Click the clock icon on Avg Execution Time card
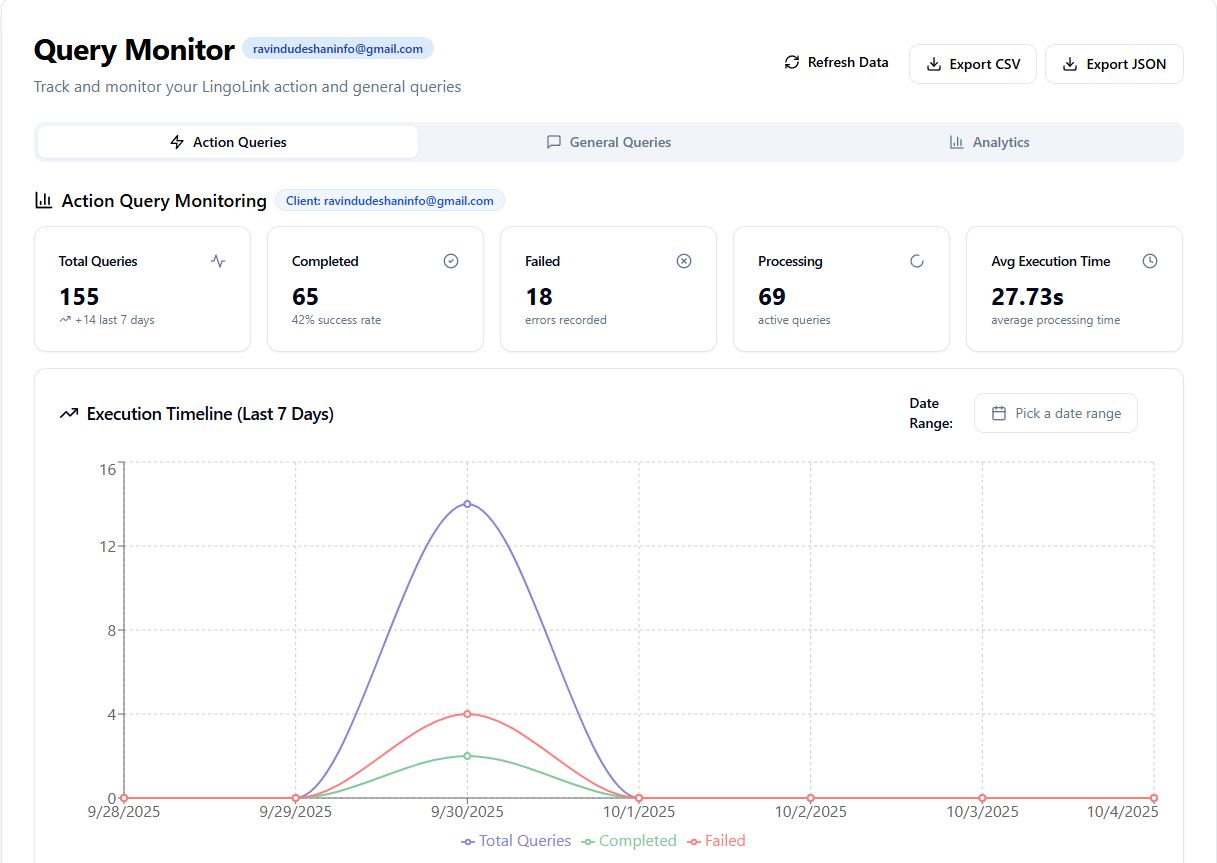 1150,260
